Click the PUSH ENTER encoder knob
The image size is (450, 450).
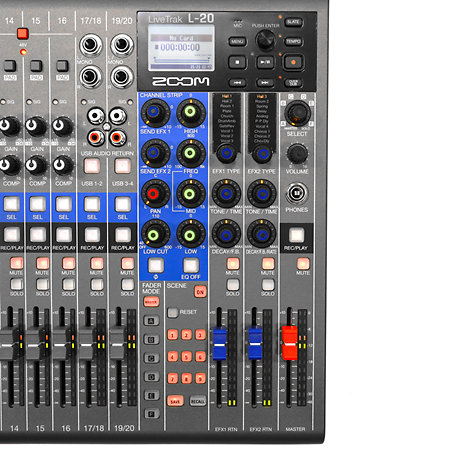[x=265, y=40]
